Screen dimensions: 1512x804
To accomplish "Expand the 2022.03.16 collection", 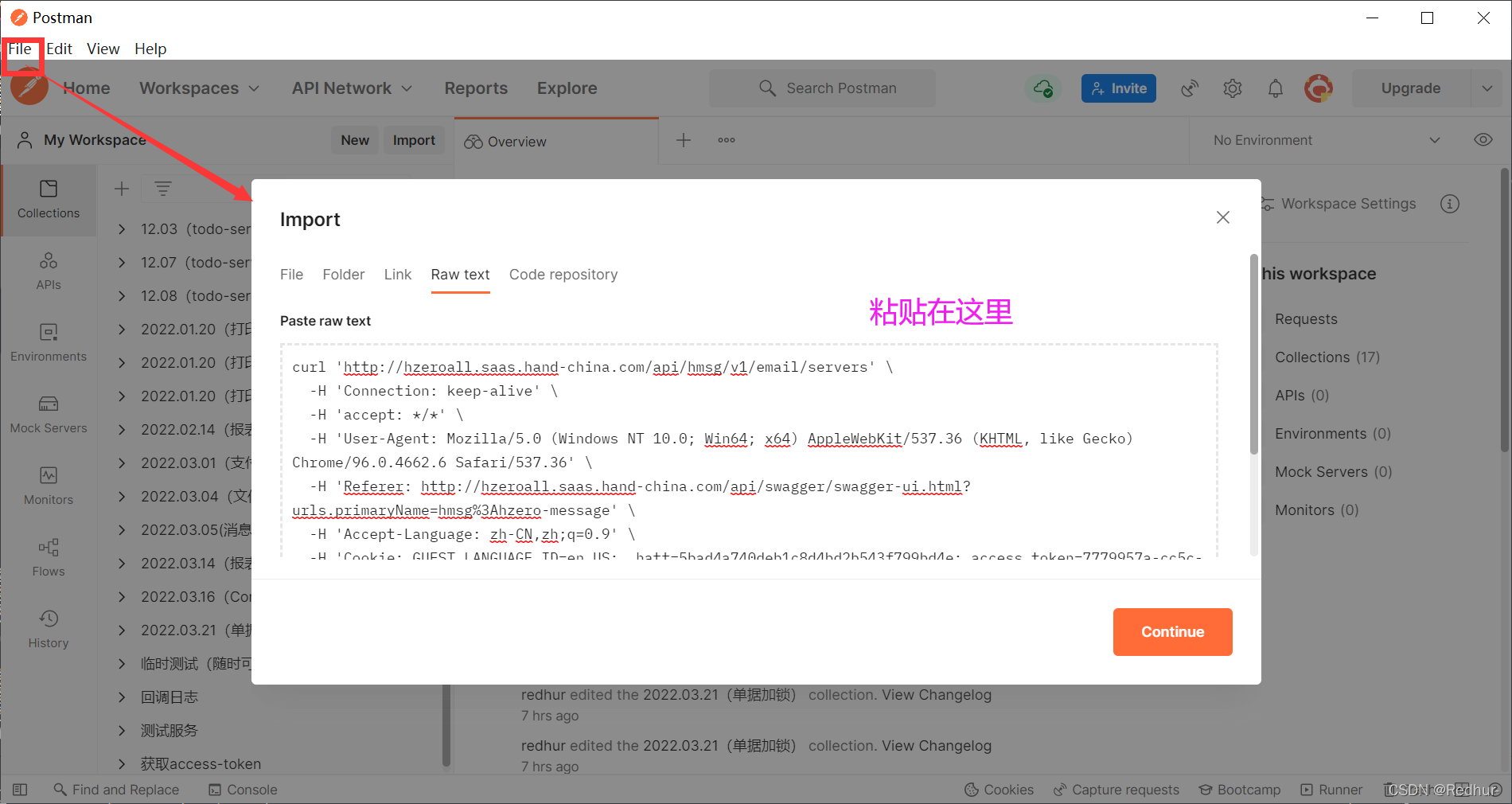I will coord(122,597).
